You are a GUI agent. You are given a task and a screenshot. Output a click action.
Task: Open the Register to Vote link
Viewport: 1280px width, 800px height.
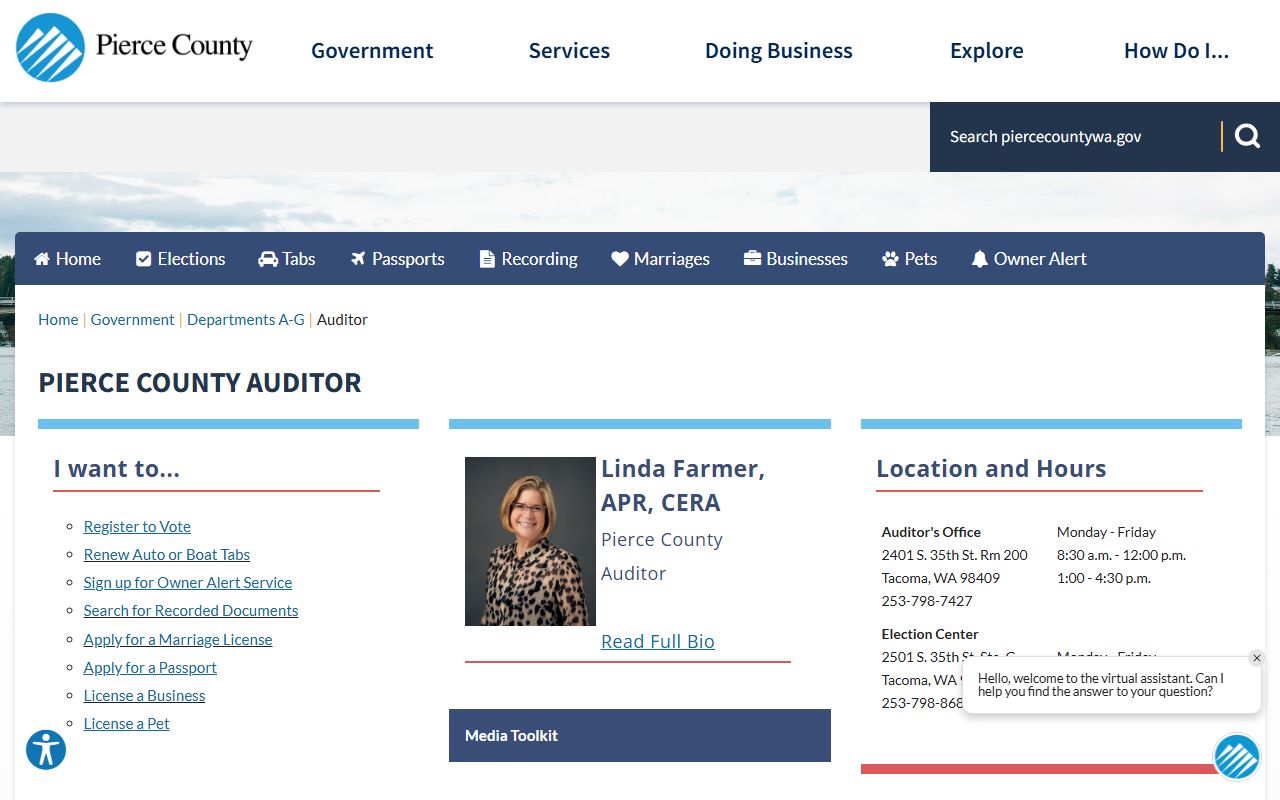click(x=137, y=527)
